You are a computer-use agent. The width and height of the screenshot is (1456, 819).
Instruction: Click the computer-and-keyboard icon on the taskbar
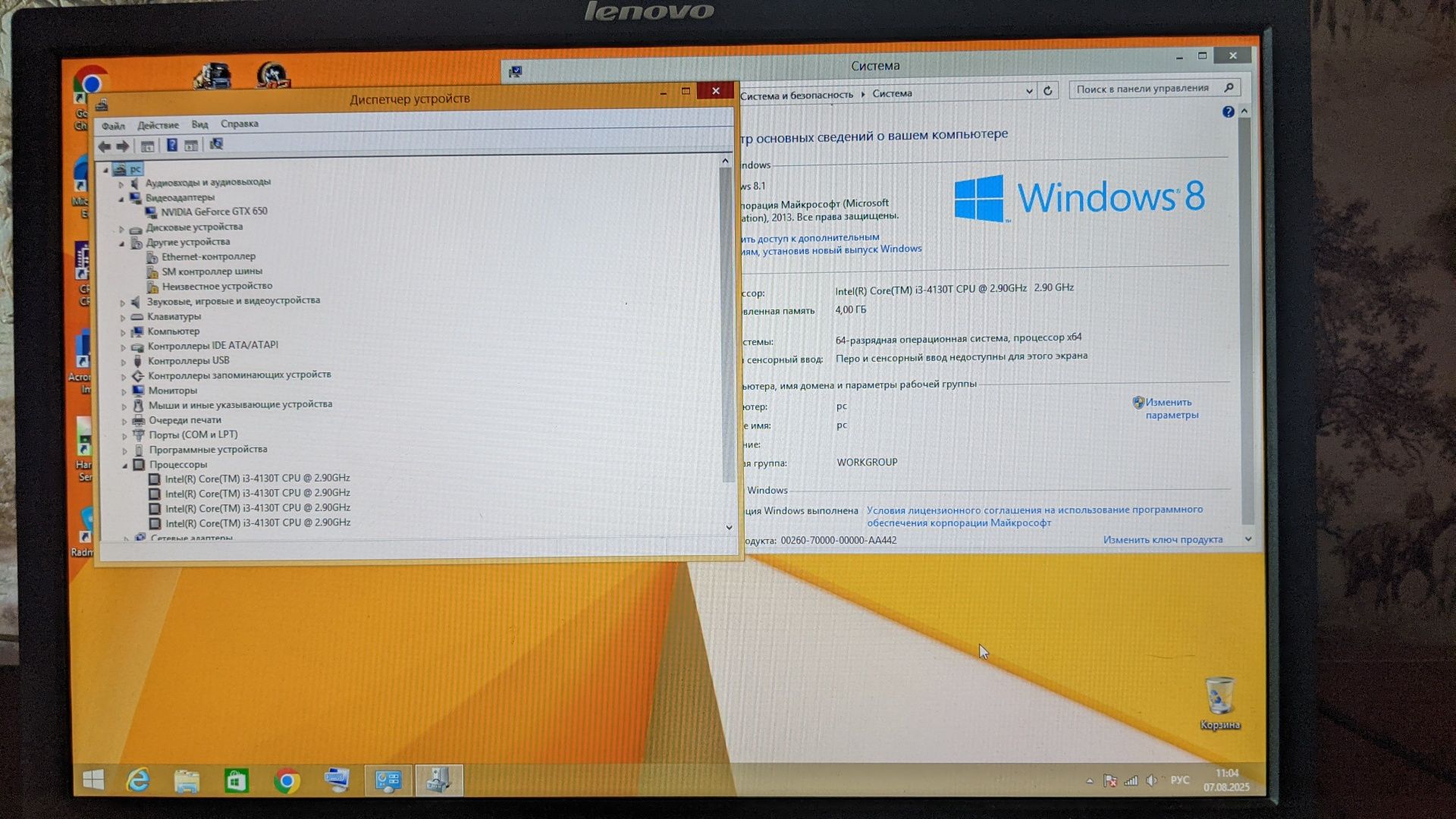[337, 780]
